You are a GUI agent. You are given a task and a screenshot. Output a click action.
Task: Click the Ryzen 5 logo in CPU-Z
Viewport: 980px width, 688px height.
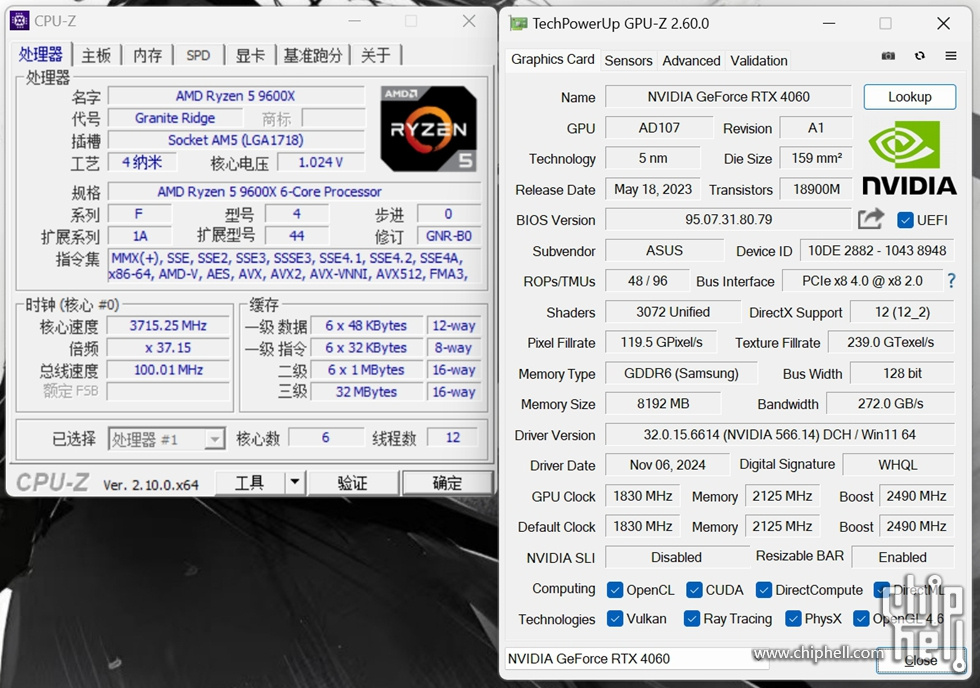429,129
